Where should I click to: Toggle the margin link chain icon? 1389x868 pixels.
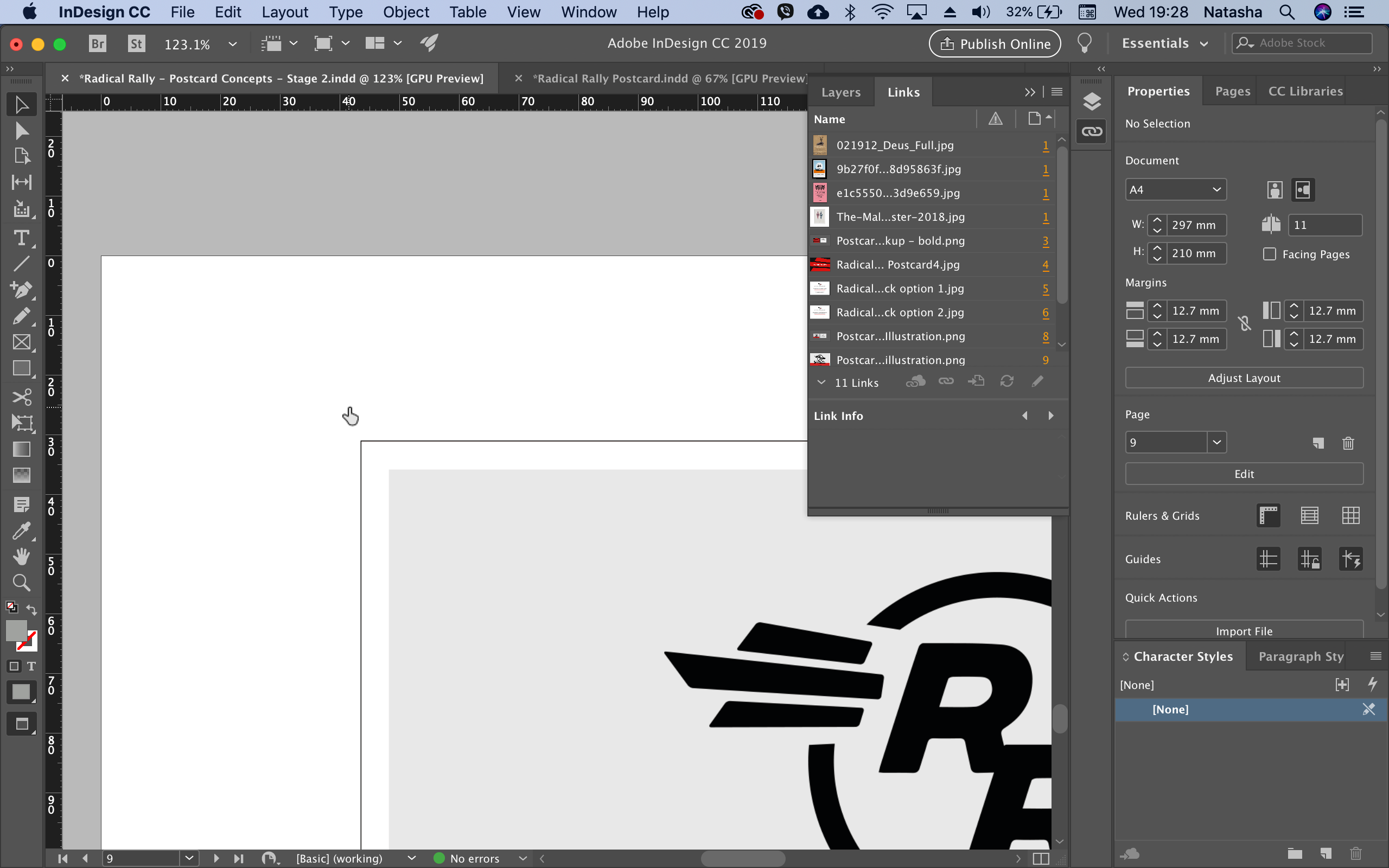tap(1244, 324)
